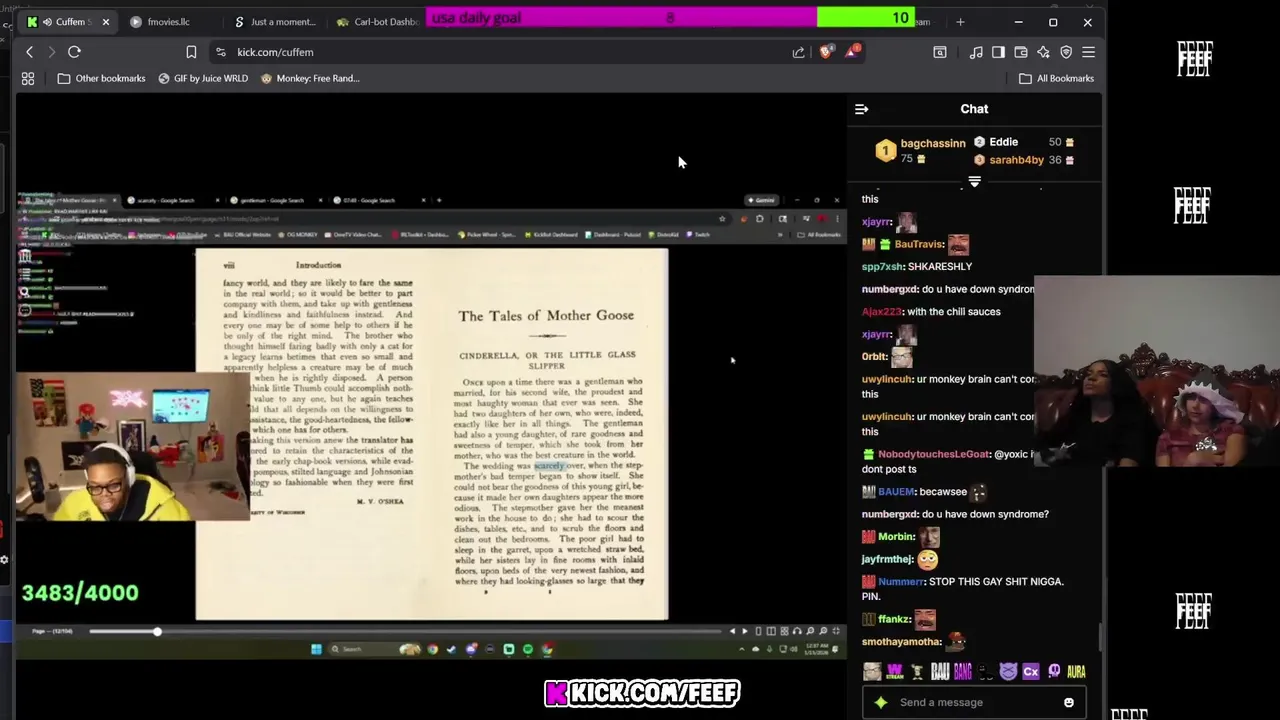Open the emoji picker in the message box
Image resolution: width=1280 pixels, height=720 pixels.
click(x=1068, y=702)
